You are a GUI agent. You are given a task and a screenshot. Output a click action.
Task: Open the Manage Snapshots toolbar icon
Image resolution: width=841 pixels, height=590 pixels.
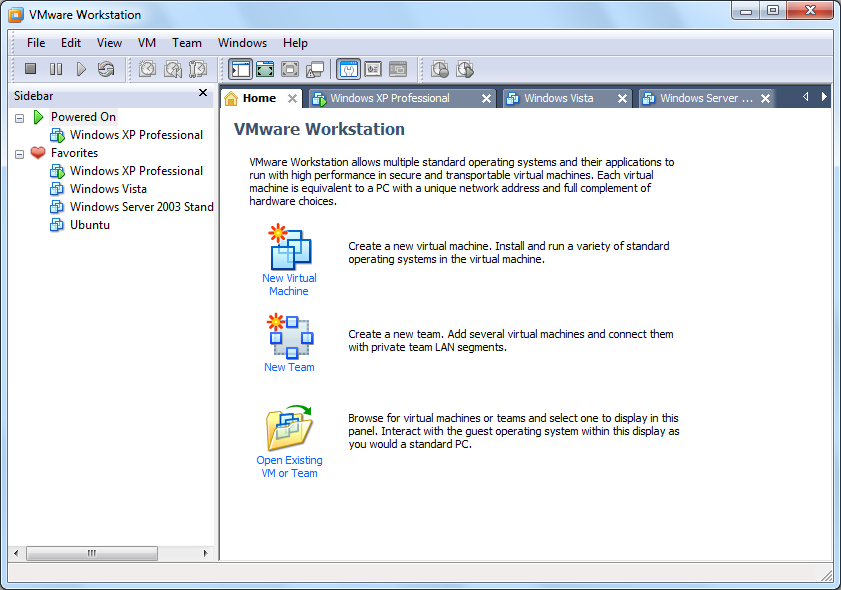(198, 69)
